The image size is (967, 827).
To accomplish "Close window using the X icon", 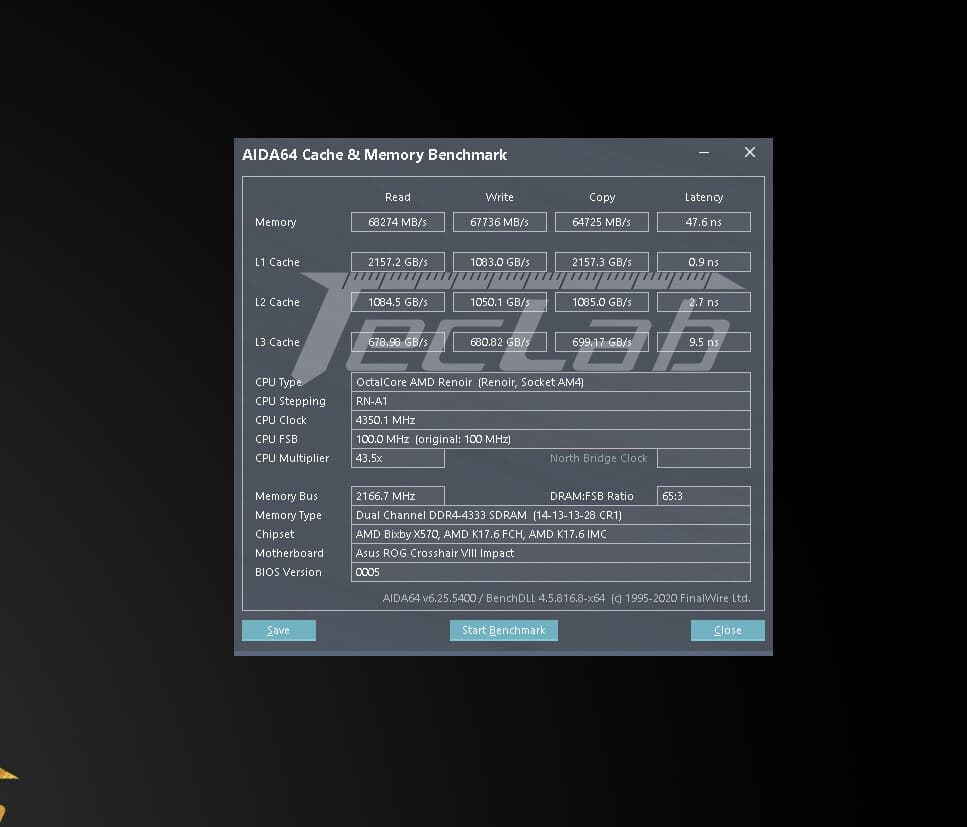I will pyautogui.click(x=750, y=152).
